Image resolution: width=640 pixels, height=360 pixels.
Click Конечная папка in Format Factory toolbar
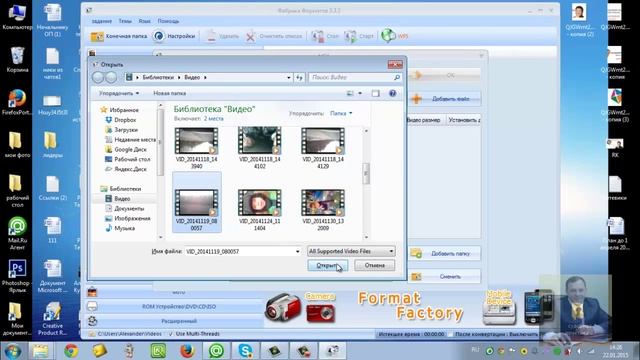119,36
